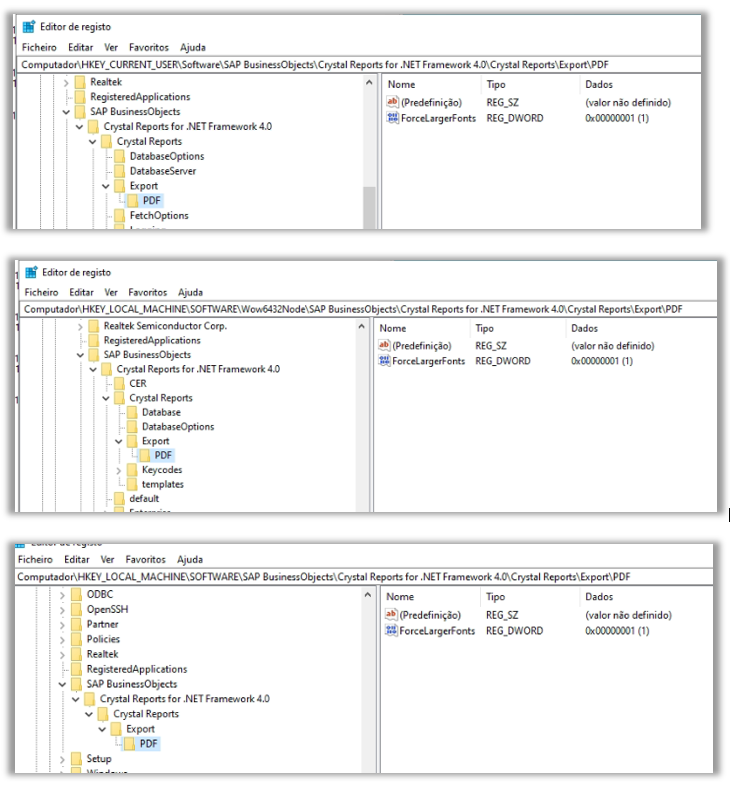Open the Favoritos menu in the Wow6432Node window
Screen dimensions: 730x786
(148, 293)
